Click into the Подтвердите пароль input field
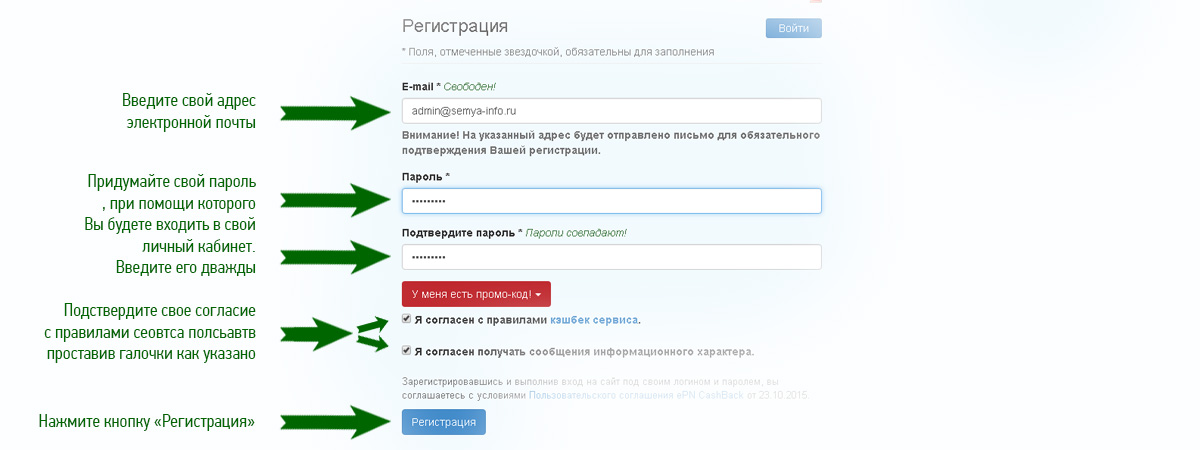 click(611, 257)
